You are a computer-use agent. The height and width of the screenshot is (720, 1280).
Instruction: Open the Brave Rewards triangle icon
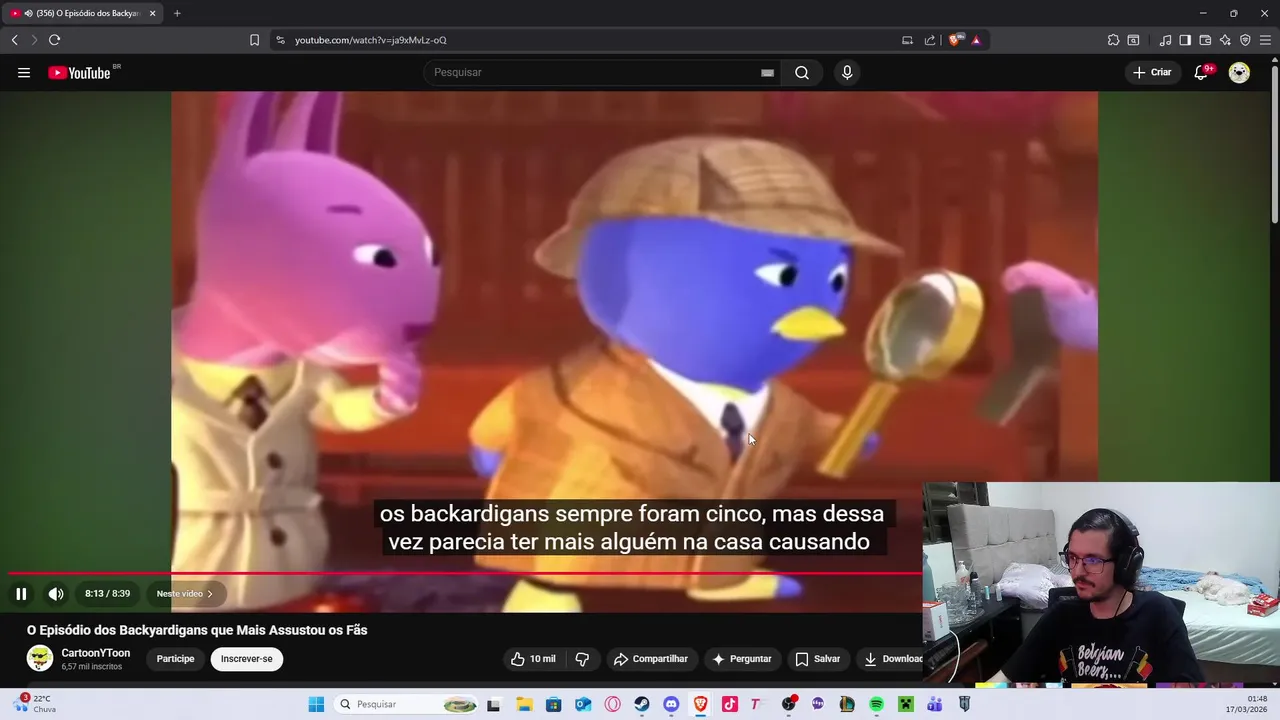976,40
